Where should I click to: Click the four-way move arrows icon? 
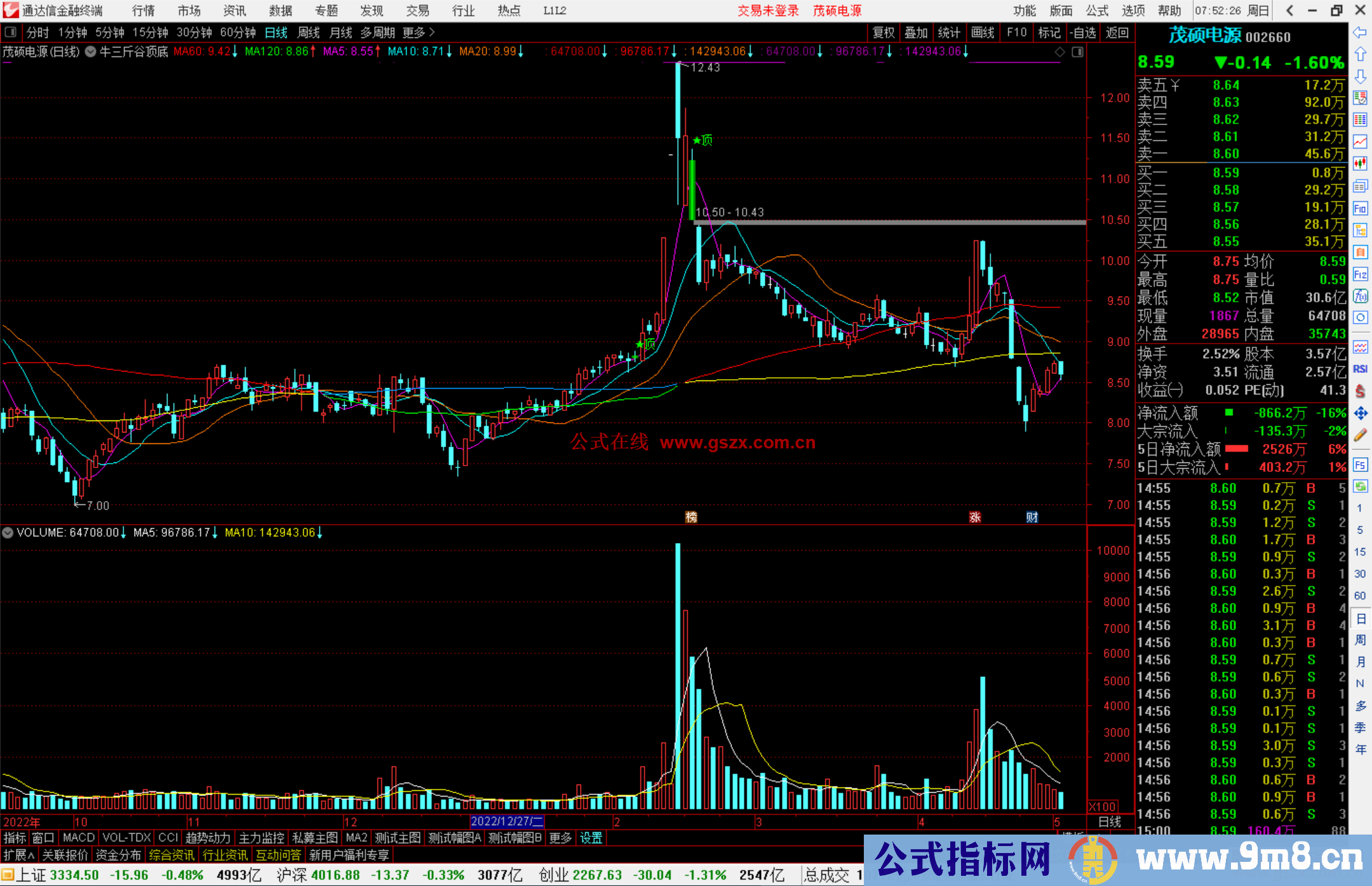tap(1360, 413)
